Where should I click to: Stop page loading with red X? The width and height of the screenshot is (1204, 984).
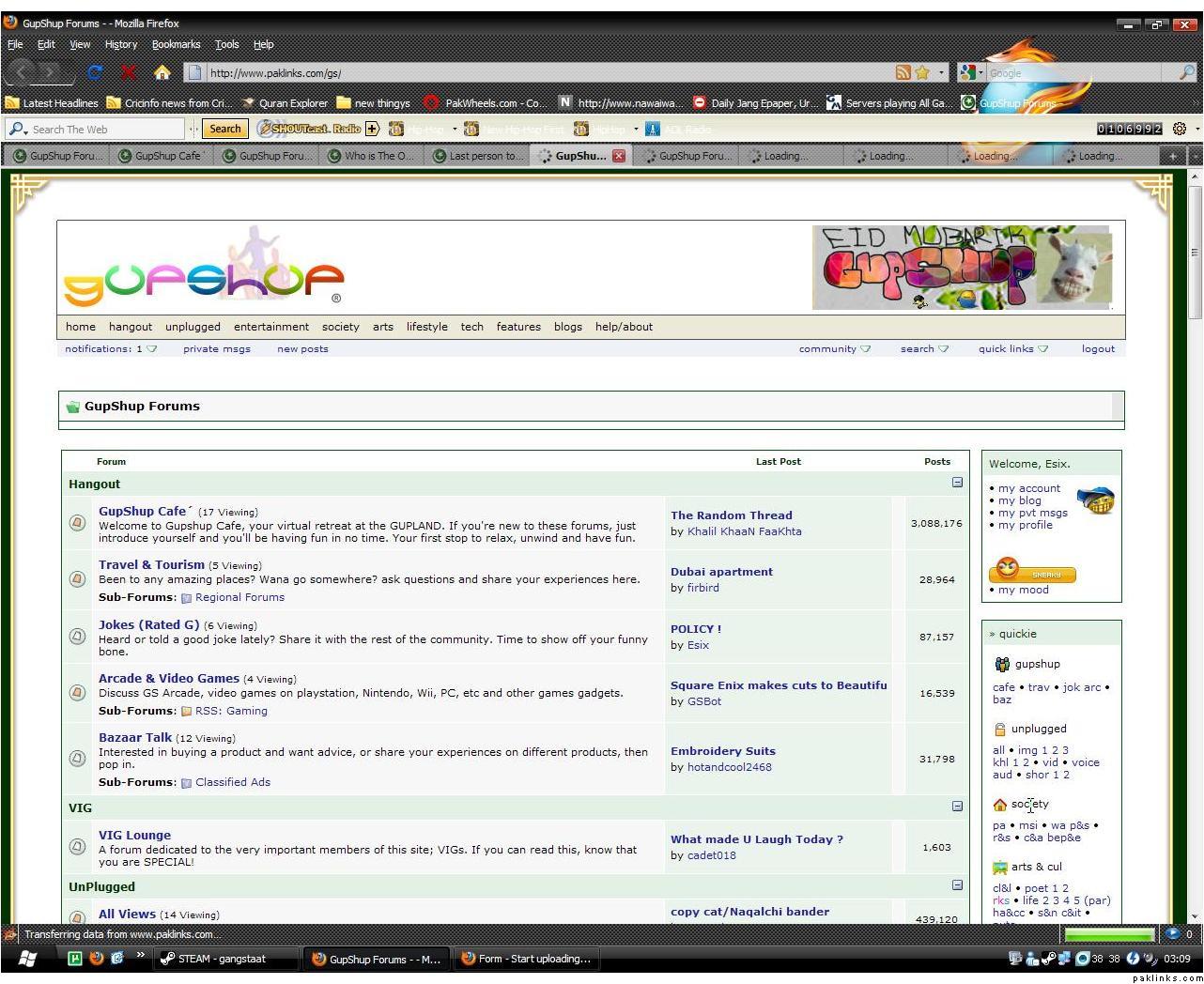point(129,72)
